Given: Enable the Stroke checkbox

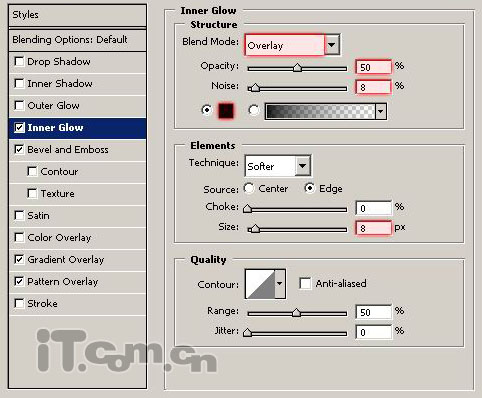Looking at the screenshot, I should [x=19, y=303].
